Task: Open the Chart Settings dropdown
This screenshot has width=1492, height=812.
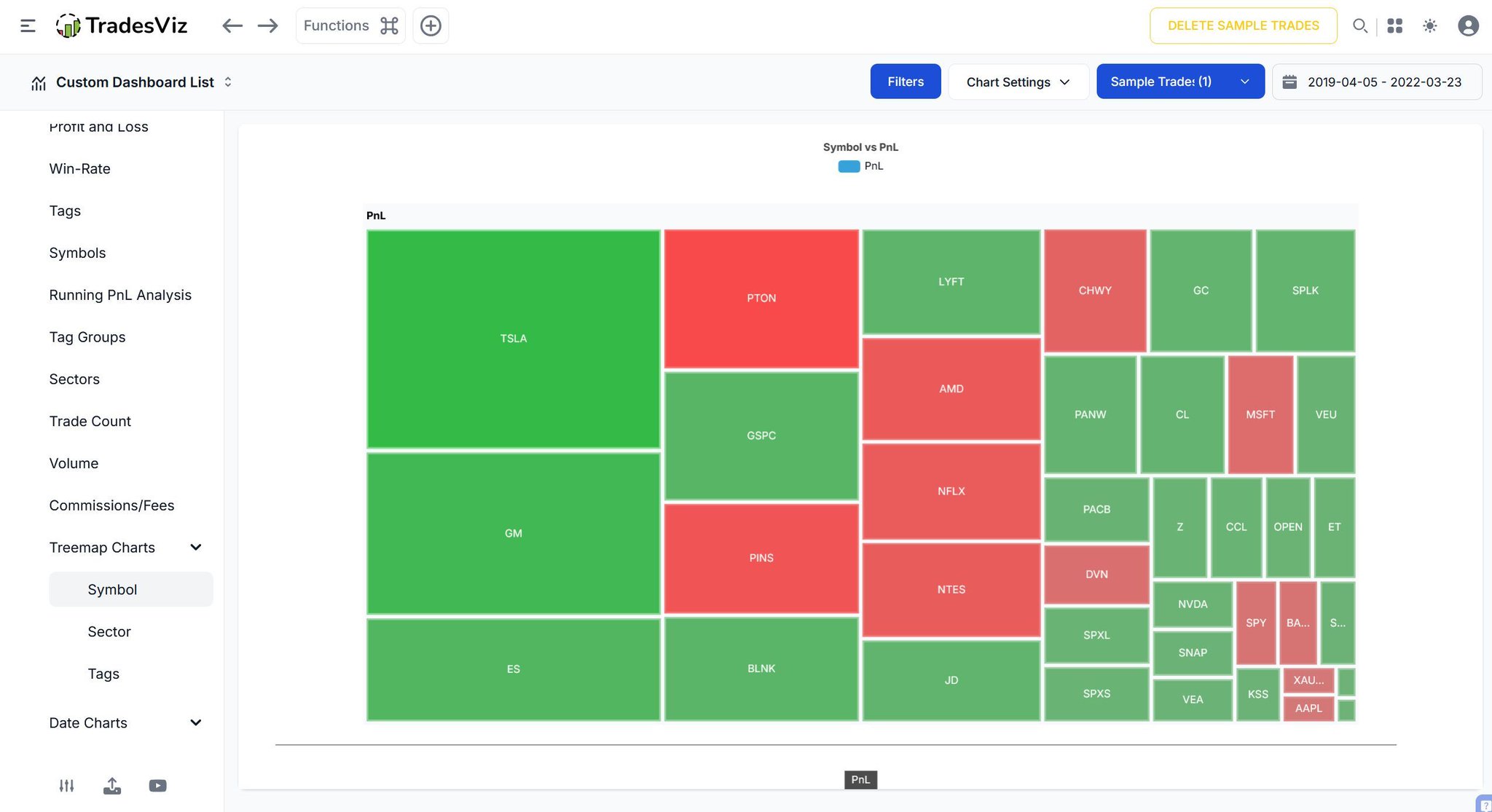Action: pos(1018,82)
